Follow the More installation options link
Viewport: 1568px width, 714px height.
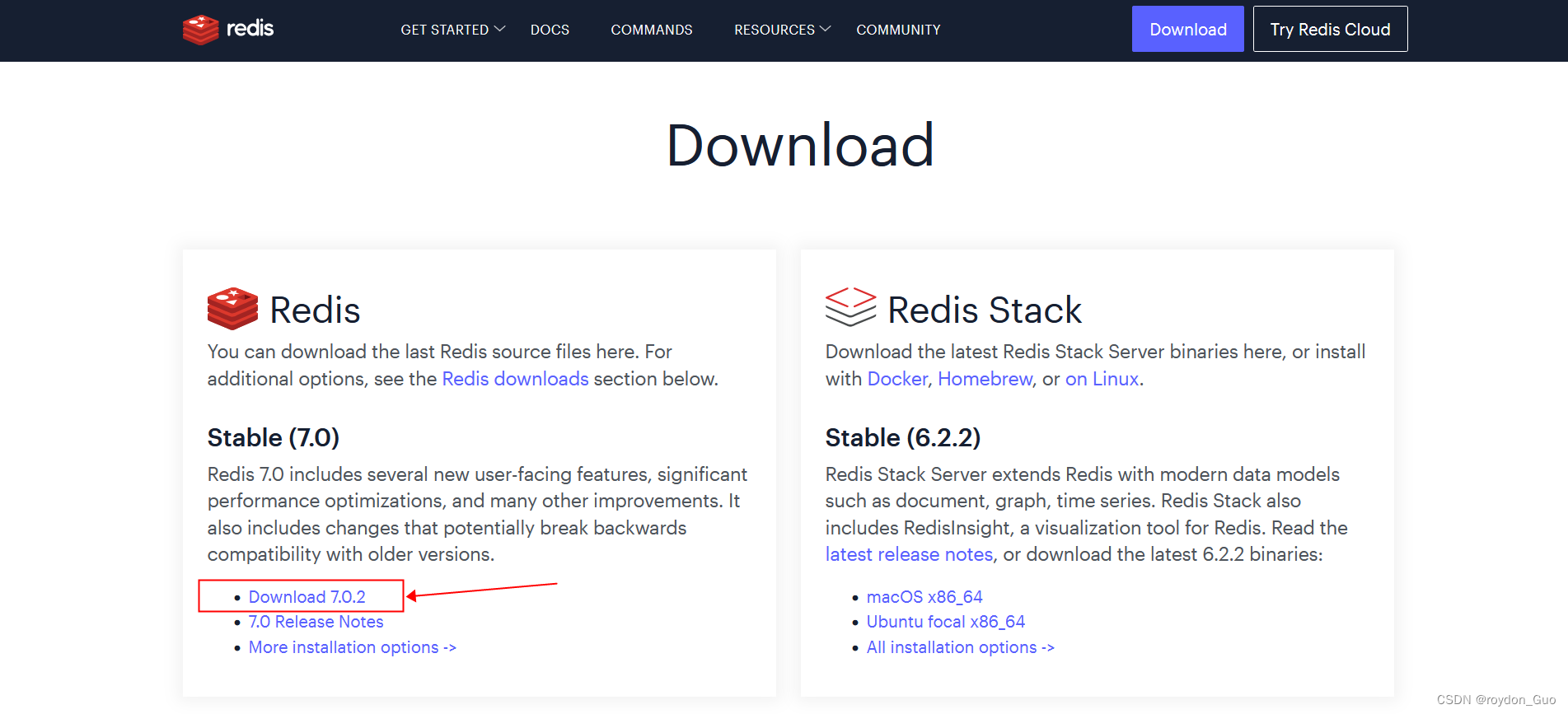click(353, 647)
